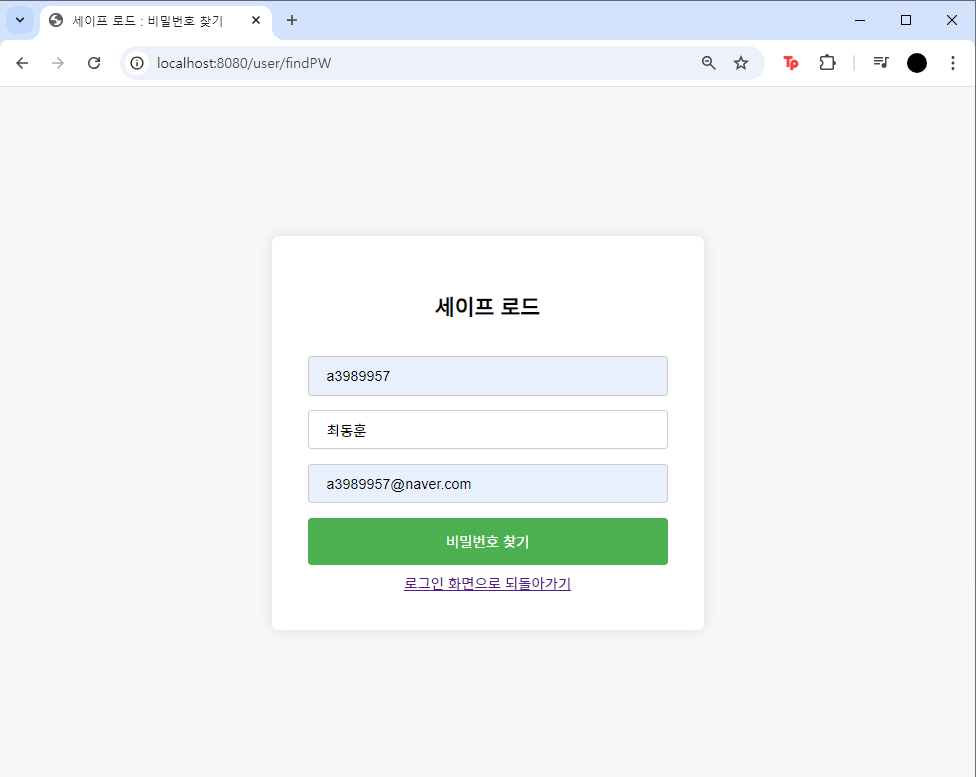This screenshot has width=976, height=777.
Task: Click the browser back arrow
Action: click(x=22, y=63)
